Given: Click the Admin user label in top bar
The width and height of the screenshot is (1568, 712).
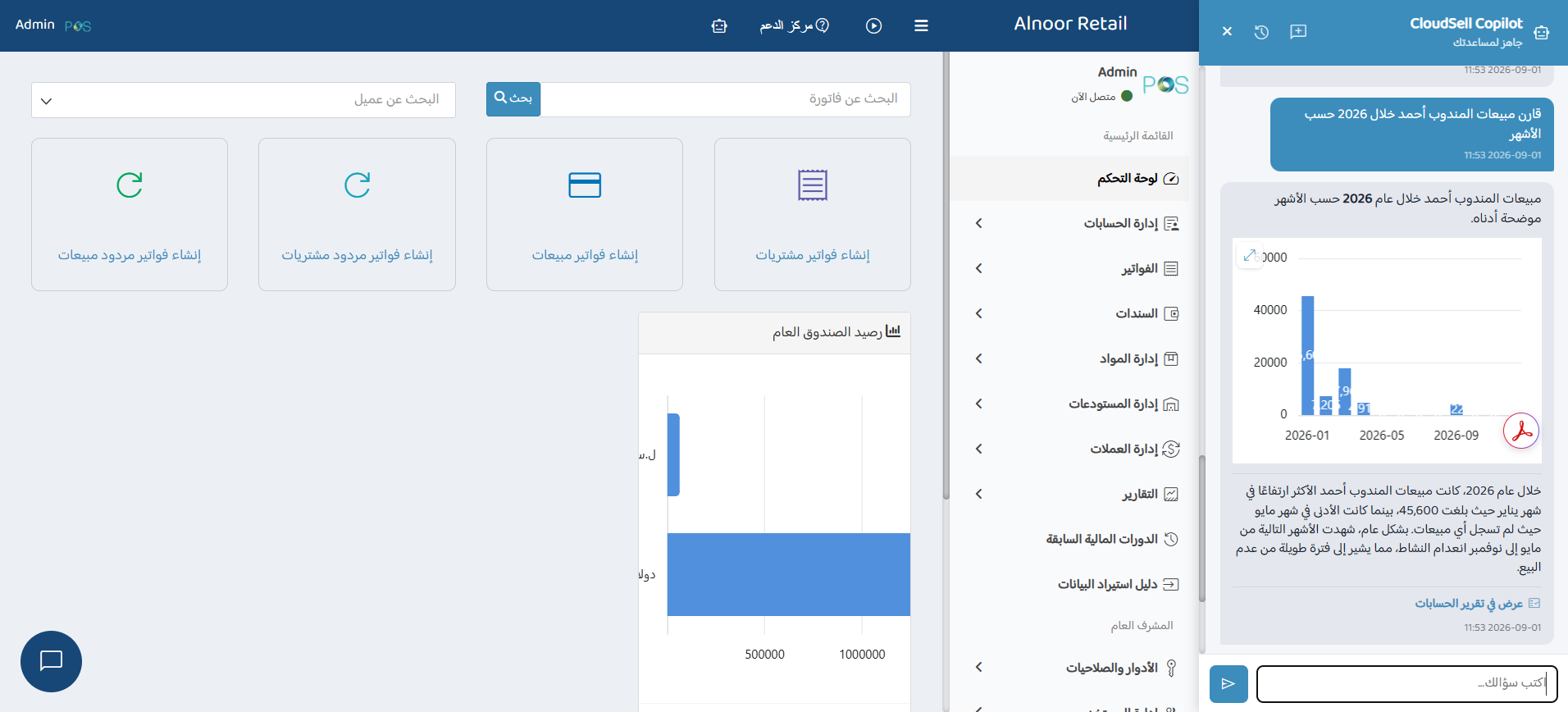Looking at the screenshot, I should (35, 25).
